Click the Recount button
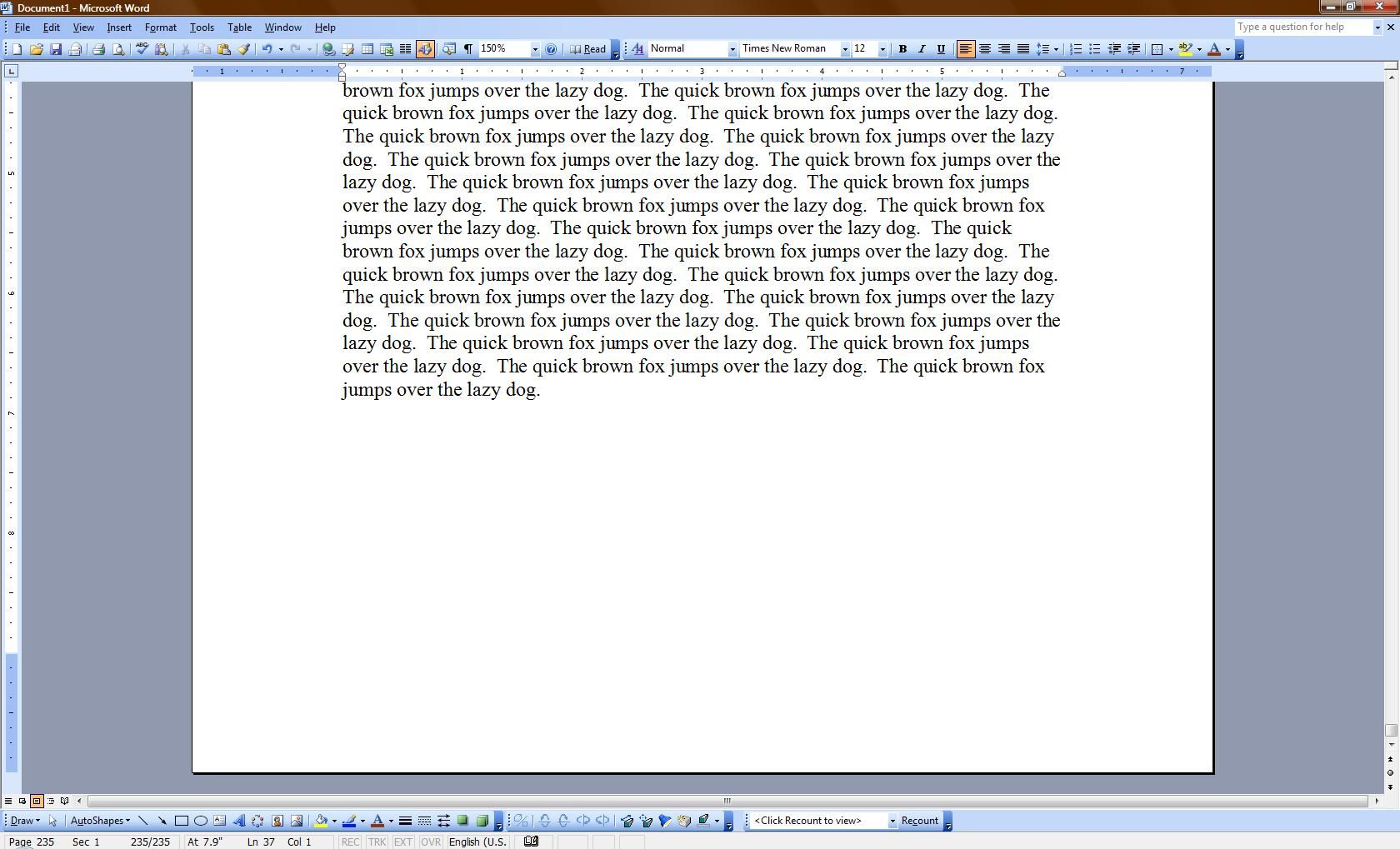The image size is (1400, 849). [x=919, y=820]
